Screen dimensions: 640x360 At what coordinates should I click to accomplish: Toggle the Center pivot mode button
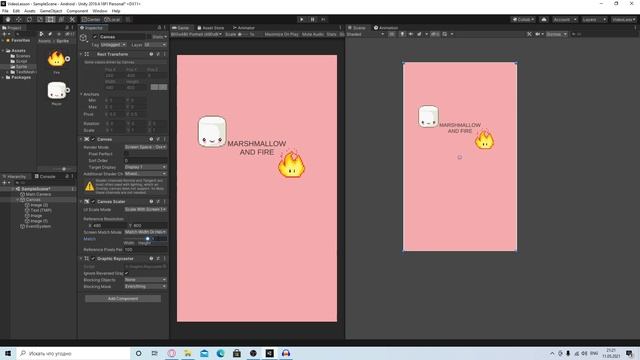click(x=91, y=20)
